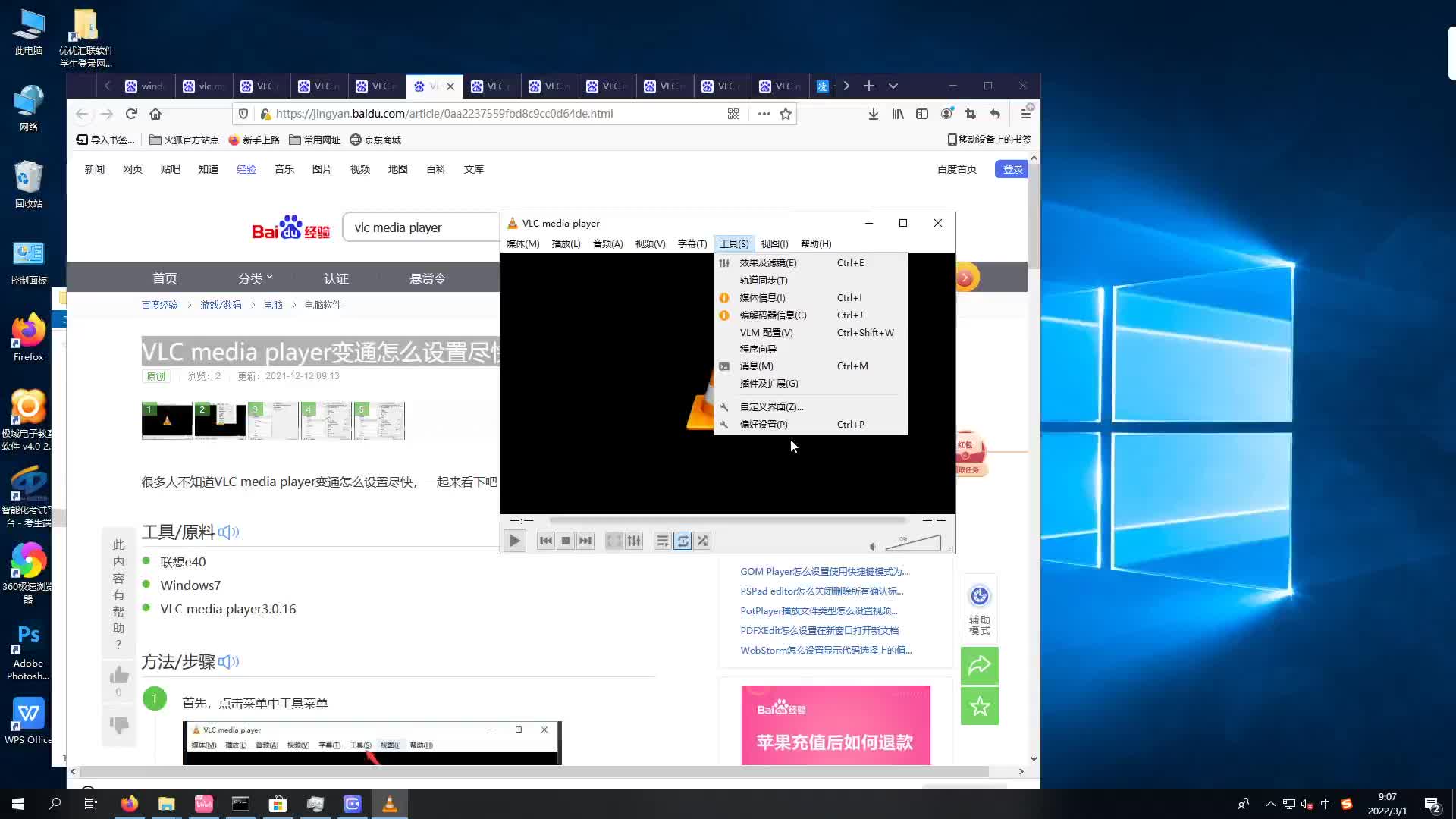Image resolution: width=1456 pixels, height=819 pixels.
Task: Click green favorite star button
Action: (980, 707)
